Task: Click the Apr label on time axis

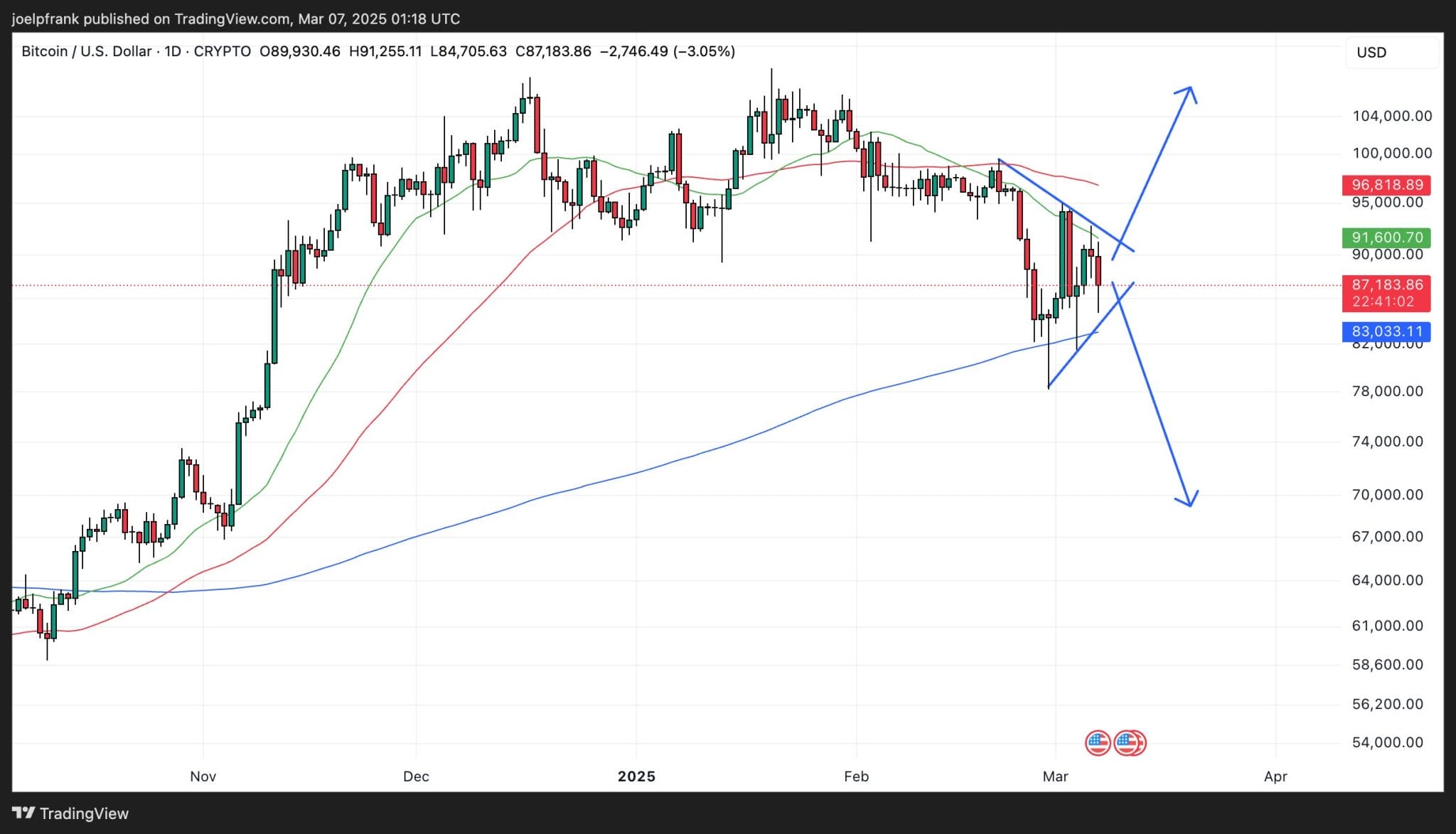Action: [1275, 776]
